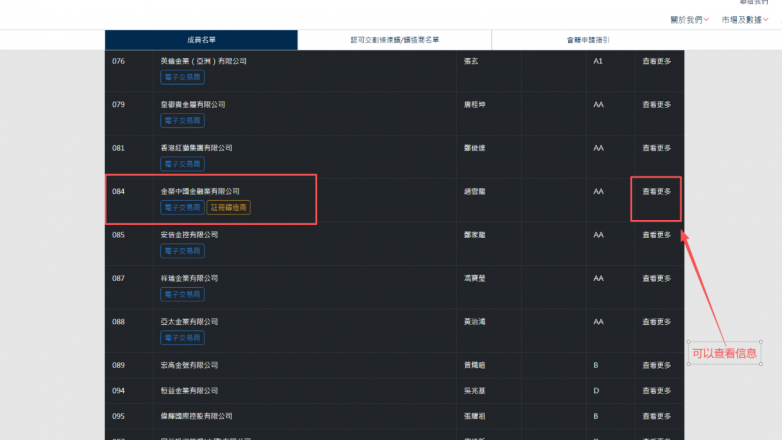
Task: Click the AA grade in row 079
Action: 598,105
